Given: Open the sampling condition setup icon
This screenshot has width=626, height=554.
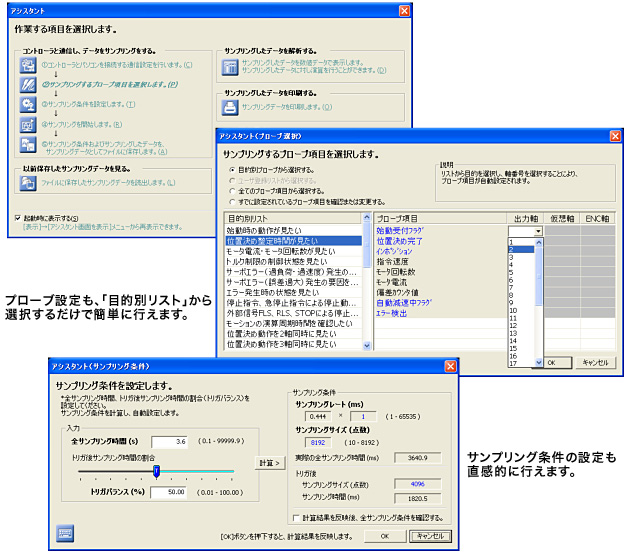Looking at the screenshot, I should [x=28, y=105].
